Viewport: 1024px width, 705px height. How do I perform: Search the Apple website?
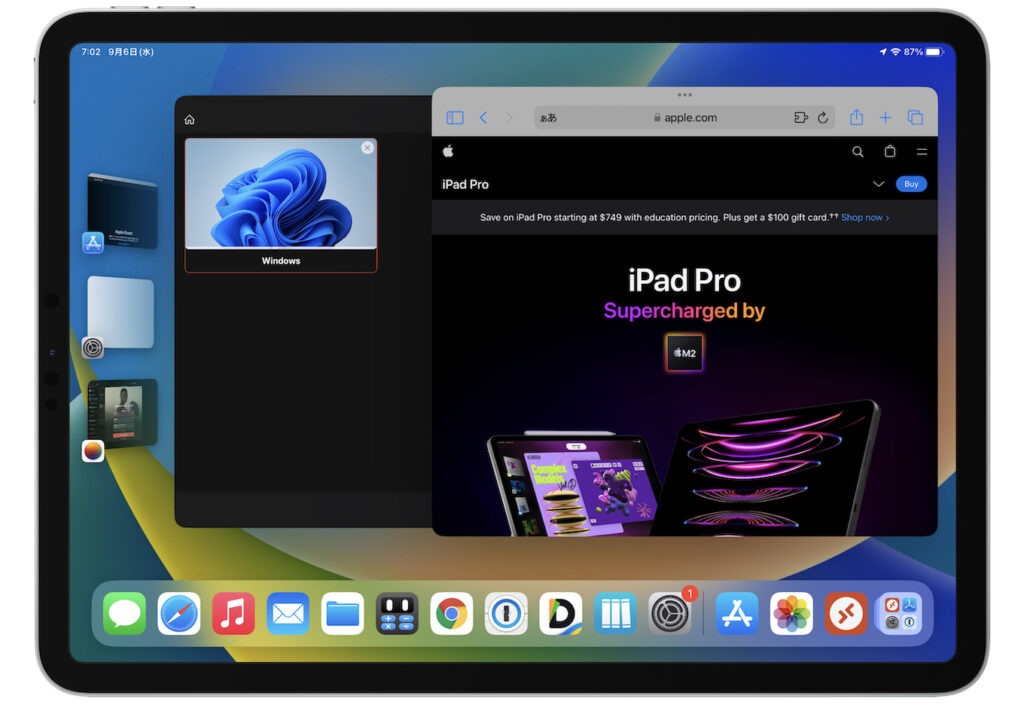(x=857, y=152)
